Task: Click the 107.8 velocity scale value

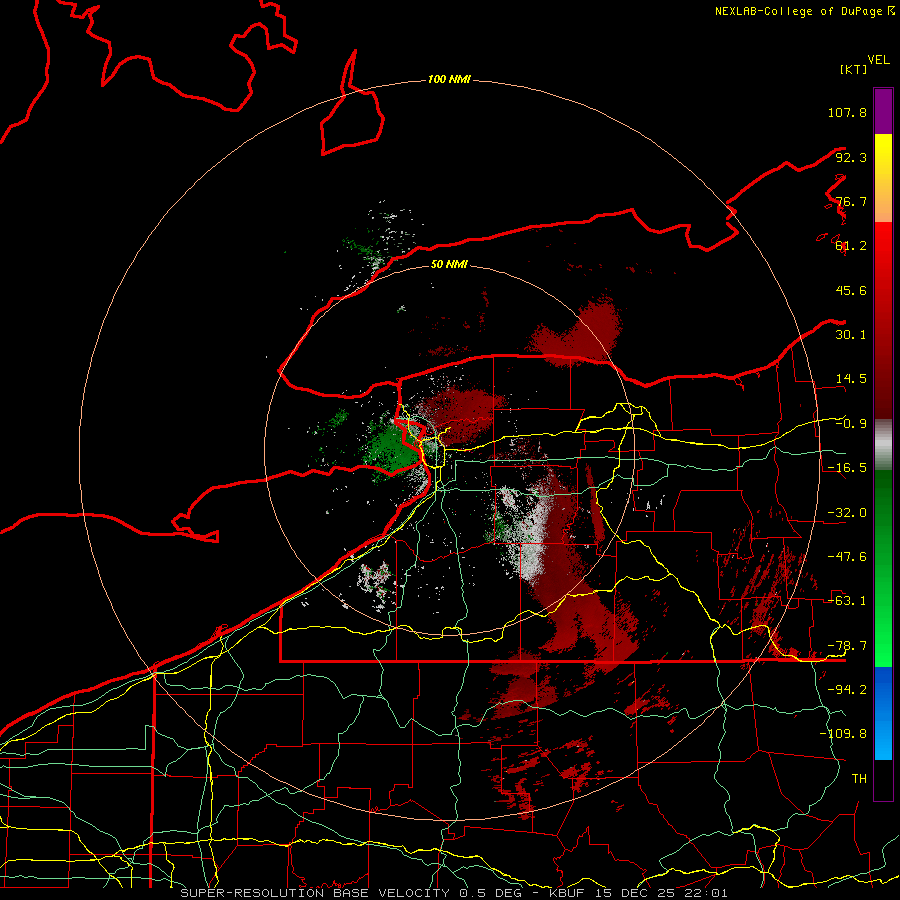Action: (847, 112)
